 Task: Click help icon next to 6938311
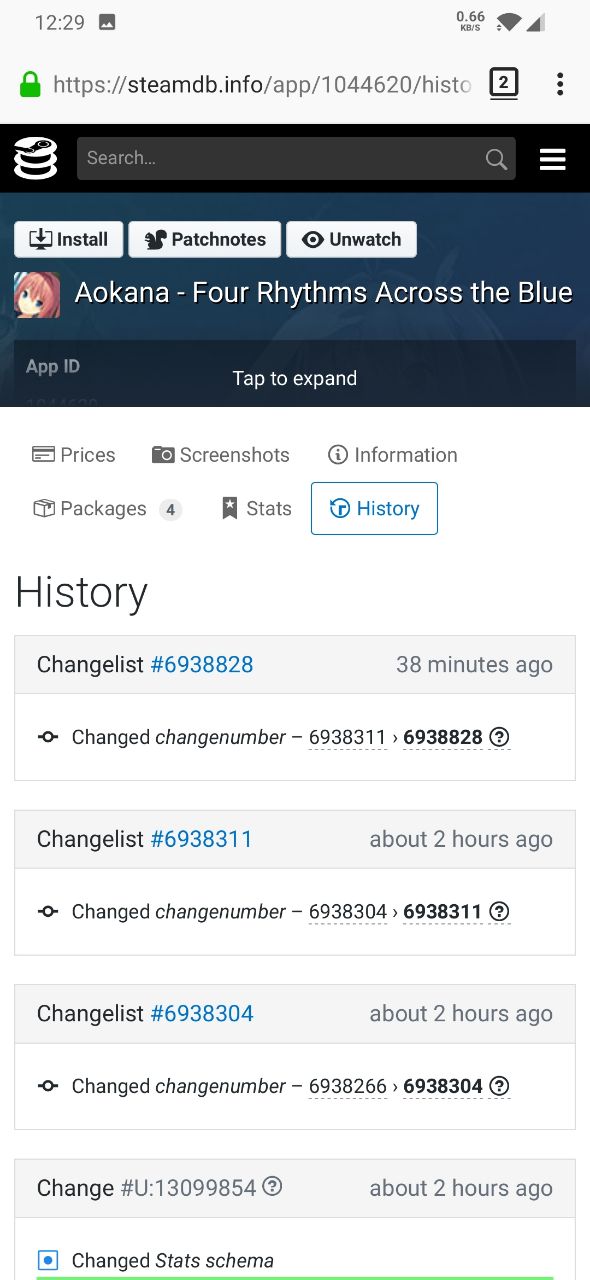click(x=500, y=911)
